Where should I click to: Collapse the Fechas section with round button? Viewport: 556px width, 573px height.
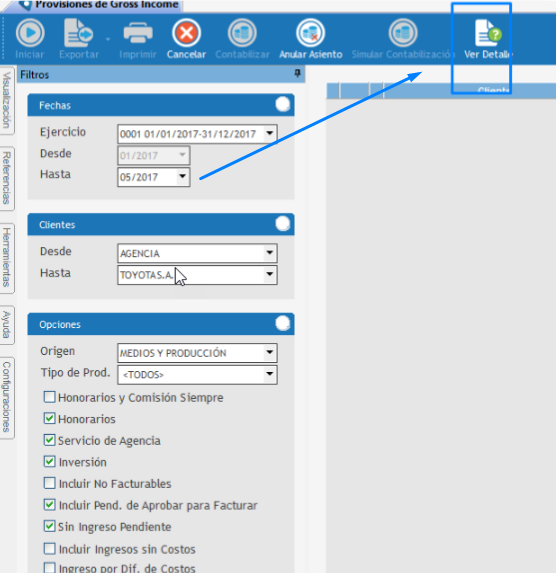click(x=283, y=105)
